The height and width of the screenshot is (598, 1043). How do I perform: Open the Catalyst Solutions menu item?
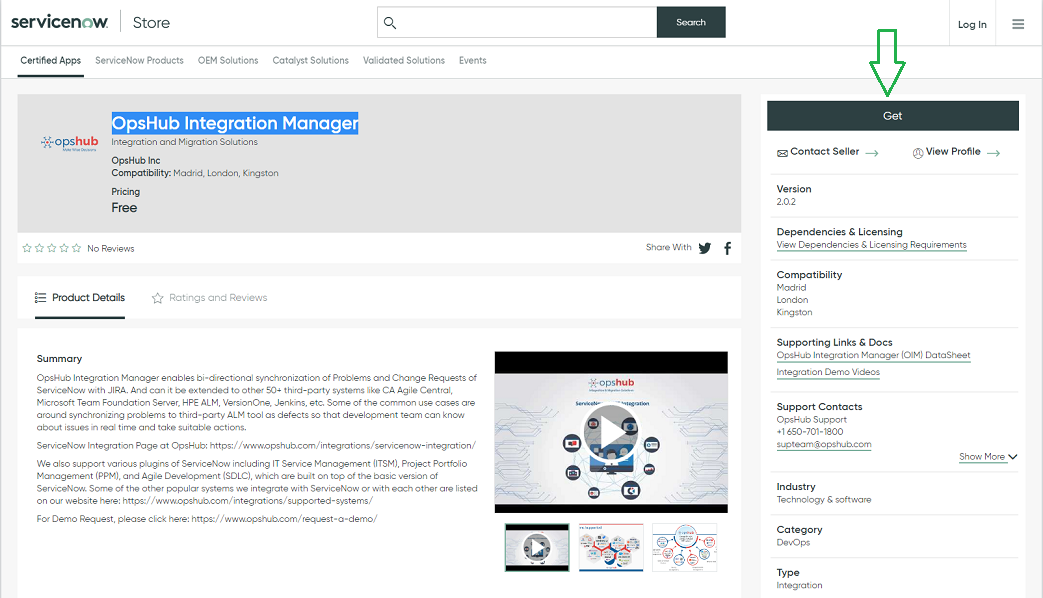click(310, 61)
